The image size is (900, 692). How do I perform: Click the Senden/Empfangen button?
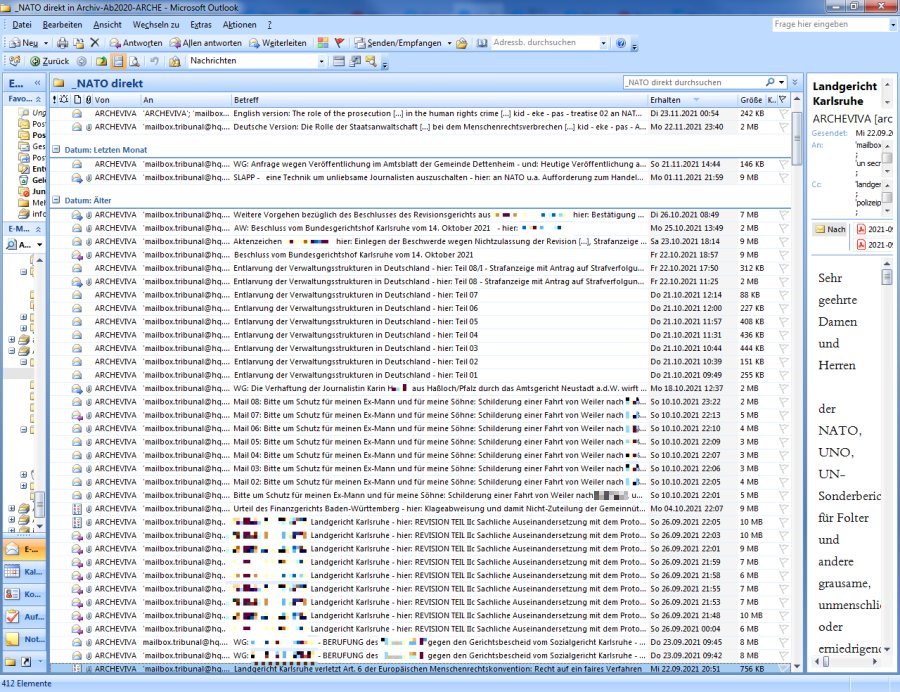[398, 43]
